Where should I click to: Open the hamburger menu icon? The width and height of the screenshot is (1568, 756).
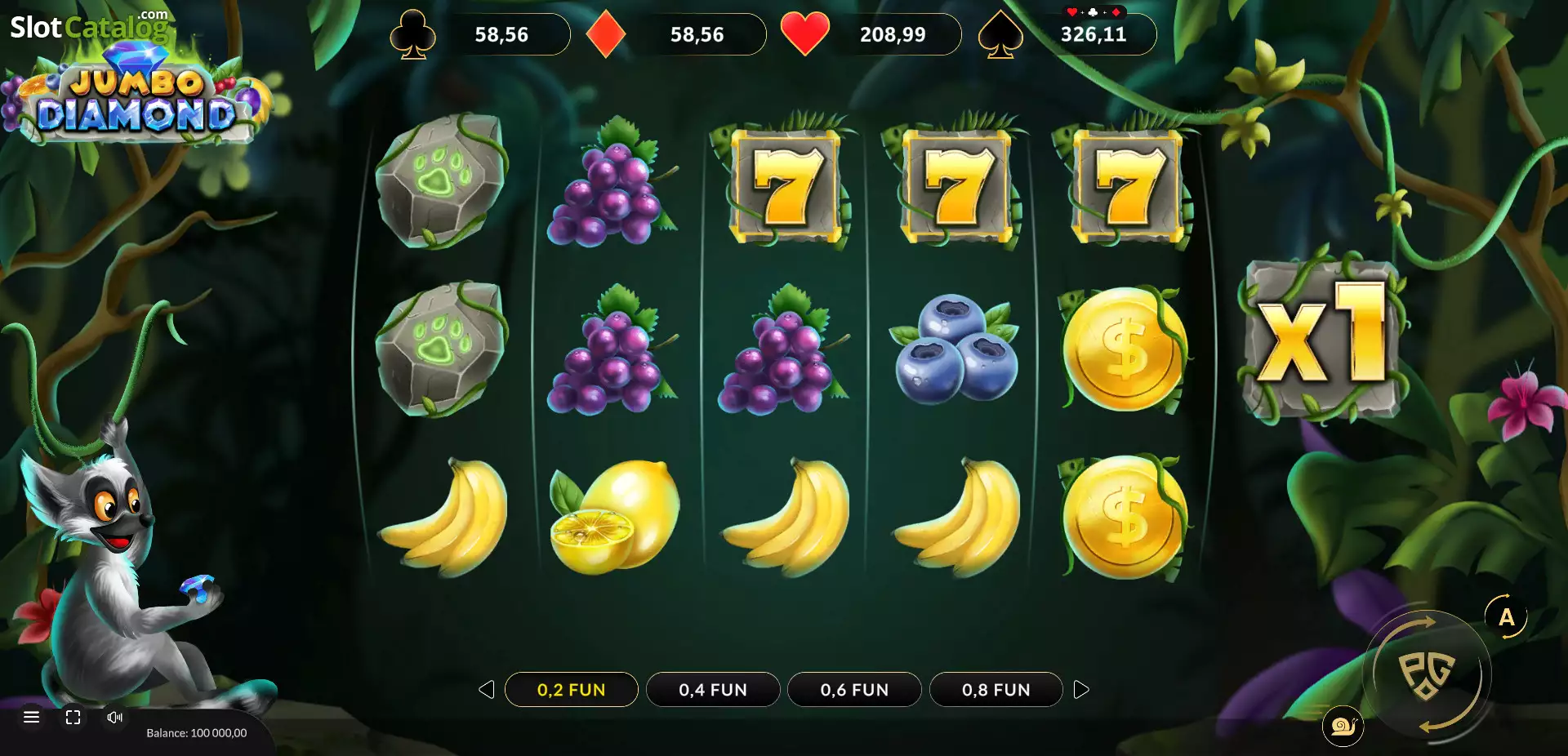click(32, 717)
